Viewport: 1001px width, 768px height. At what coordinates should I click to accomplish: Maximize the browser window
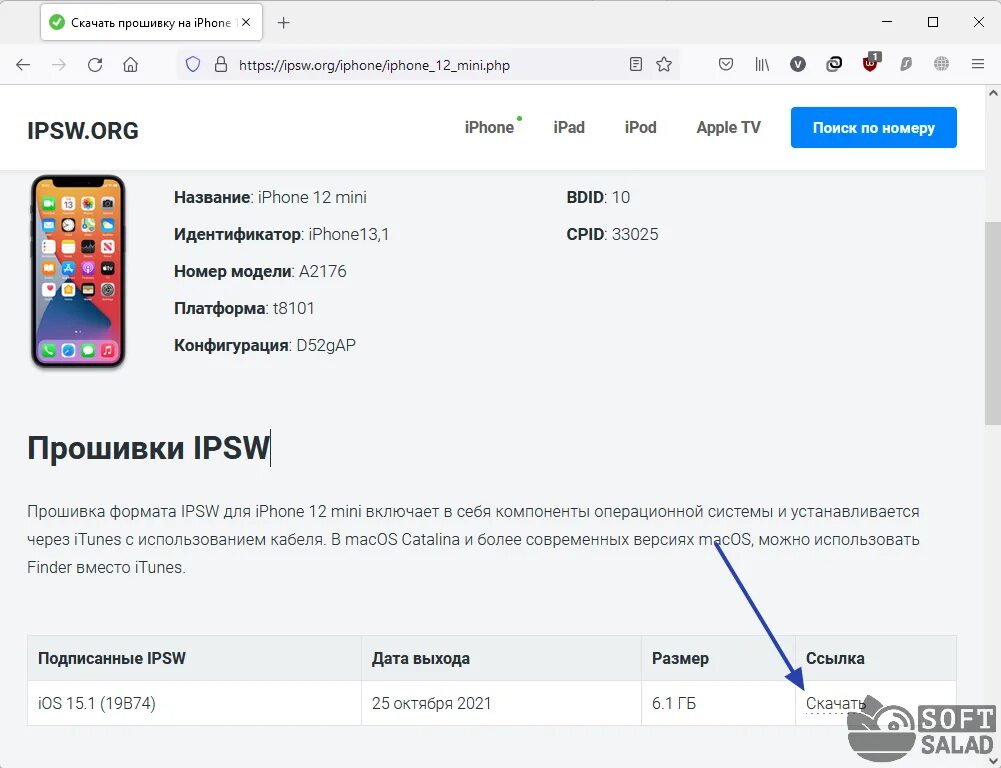pyautogui.click(x=933, y=22)
